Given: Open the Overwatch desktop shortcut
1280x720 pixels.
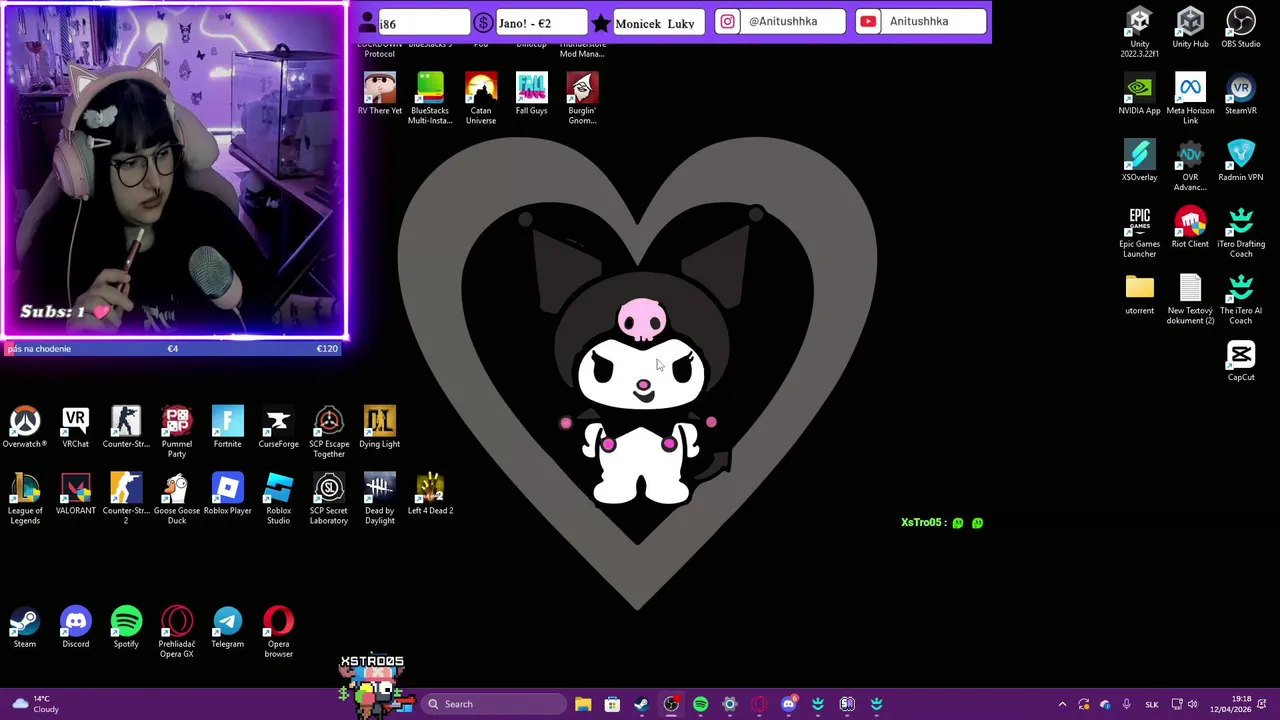Looking at the screenshot, I should tap(25, 428).
